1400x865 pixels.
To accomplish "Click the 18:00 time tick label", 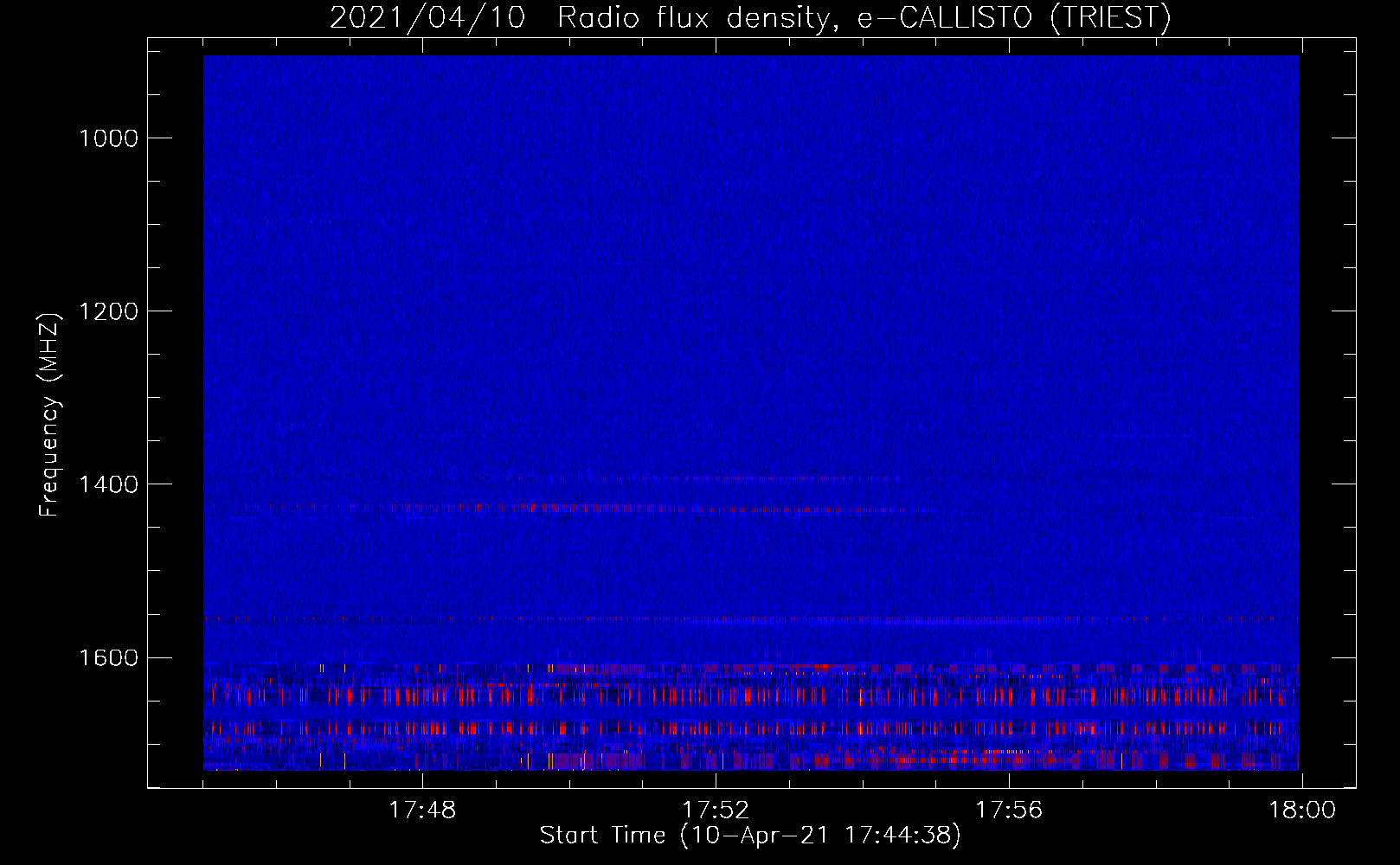I will (x=1302, y=811).
